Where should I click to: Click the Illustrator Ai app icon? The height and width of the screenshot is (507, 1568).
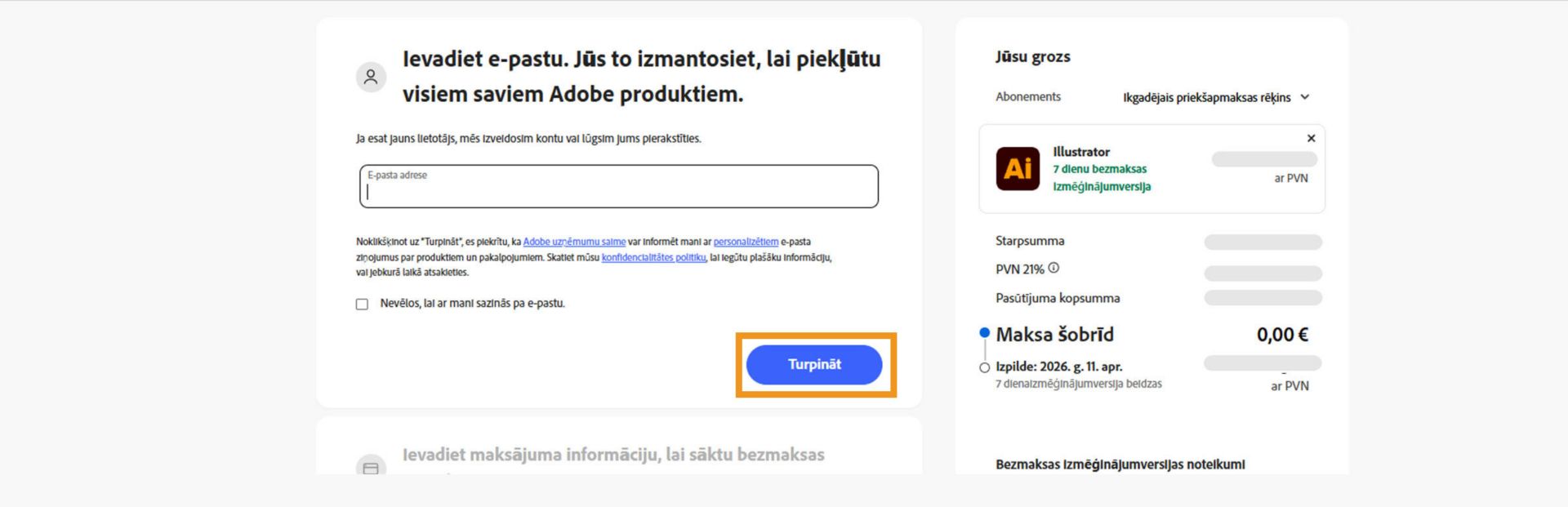[x=1018, y=168]
